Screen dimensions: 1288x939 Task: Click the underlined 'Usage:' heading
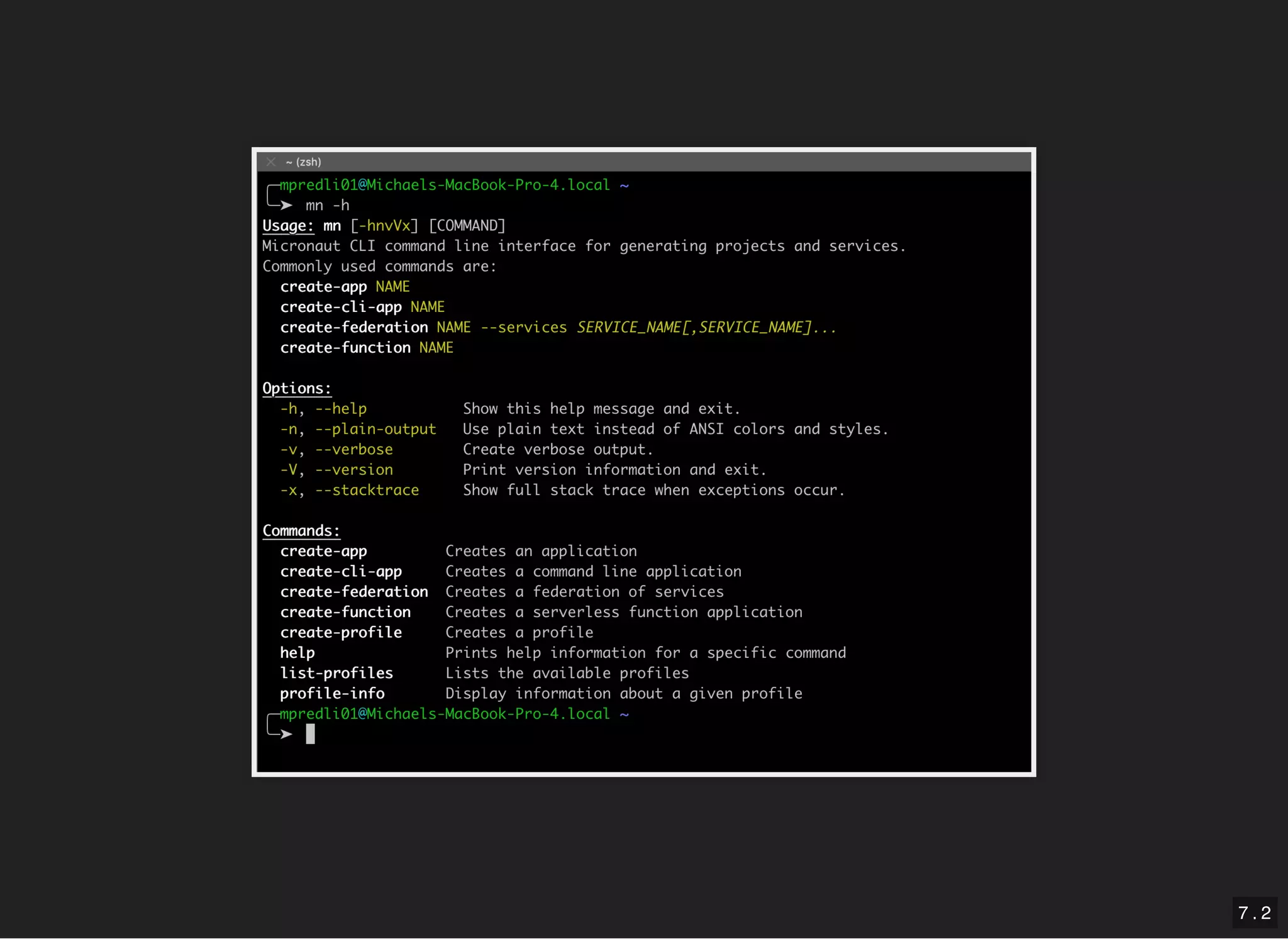click(287, 226)
